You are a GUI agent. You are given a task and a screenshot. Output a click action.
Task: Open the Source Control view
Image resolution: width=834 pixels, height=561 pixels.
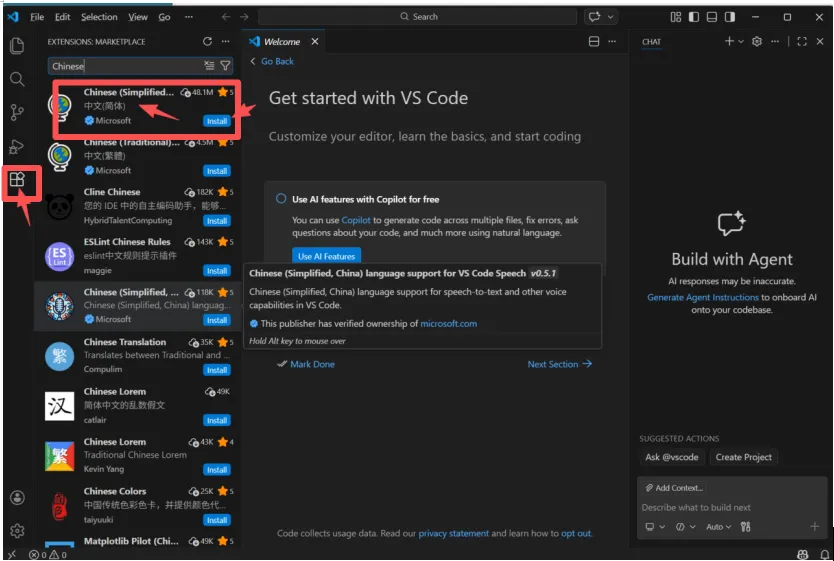(x=17, y=112)
